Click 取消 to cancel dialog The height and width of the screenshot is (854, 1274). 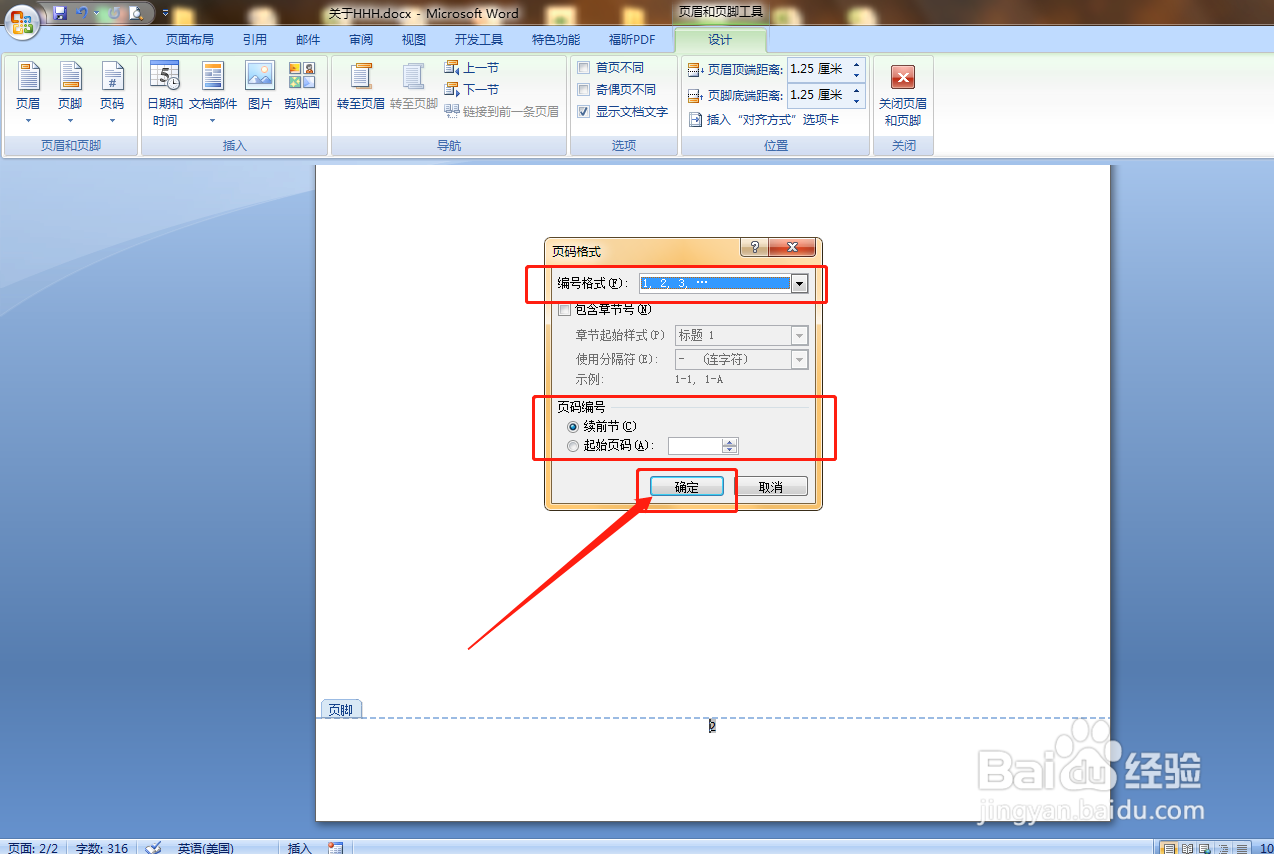click(771, 487)
